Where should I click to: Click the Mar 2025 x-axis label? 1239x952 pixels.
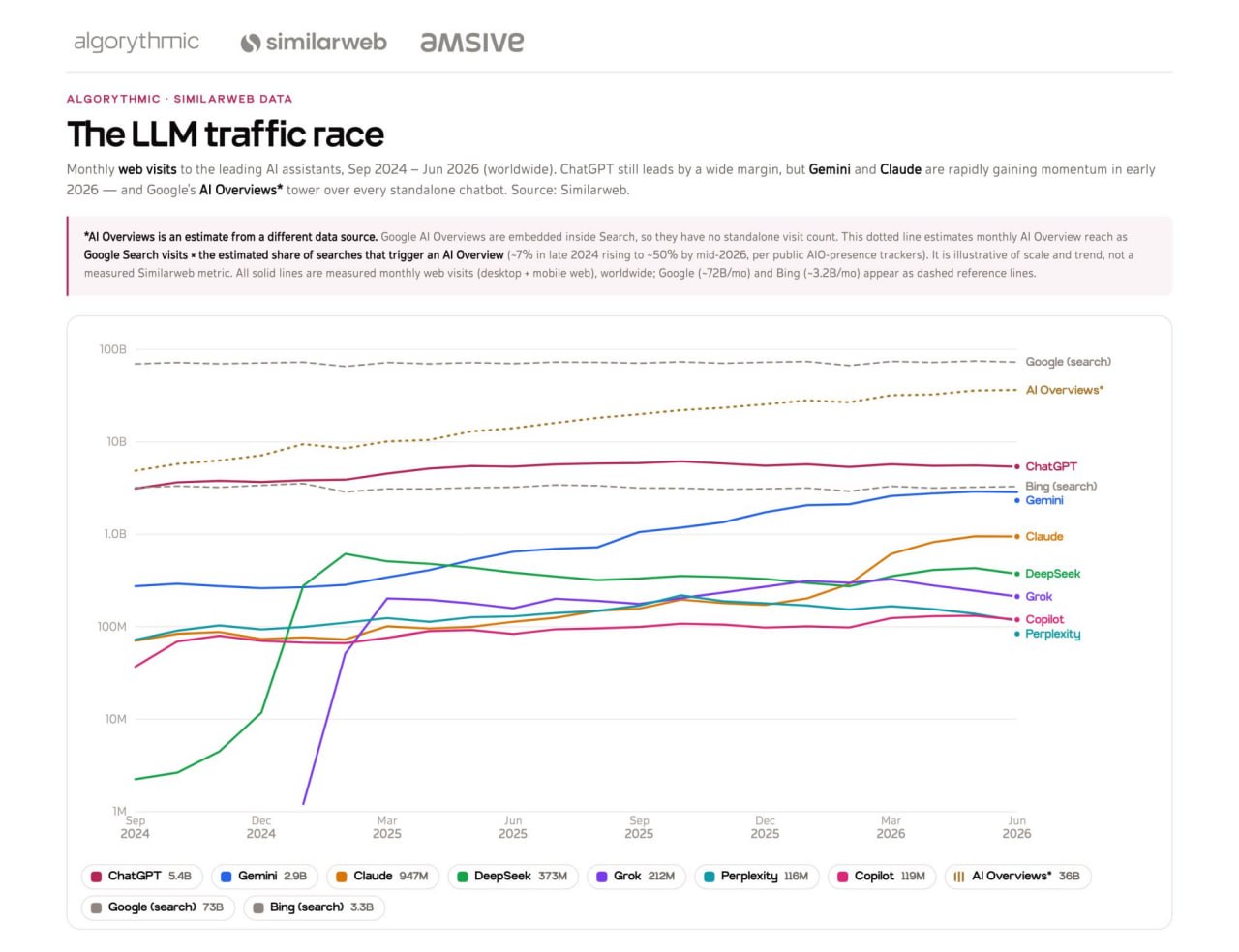click(x=387, y=827)
